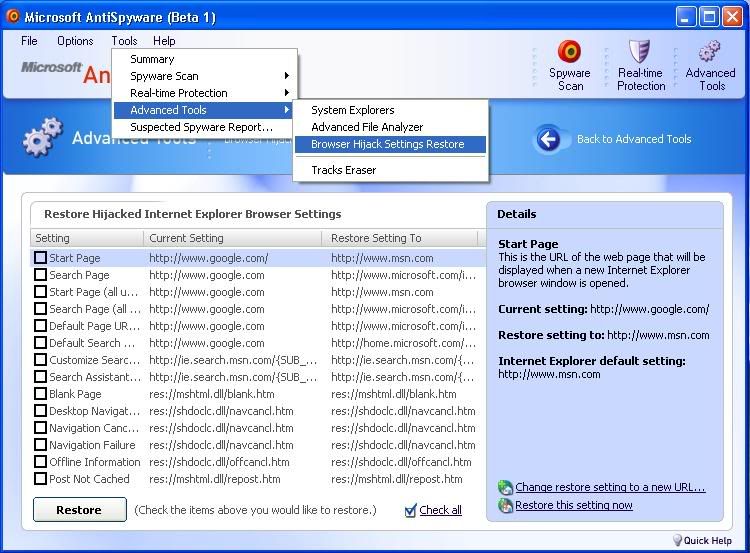This screenshot has width=750, height=553.
Task: Select res://mshtml.dll/repost.htm under Current Setting
Action: [x=214, y=478]
